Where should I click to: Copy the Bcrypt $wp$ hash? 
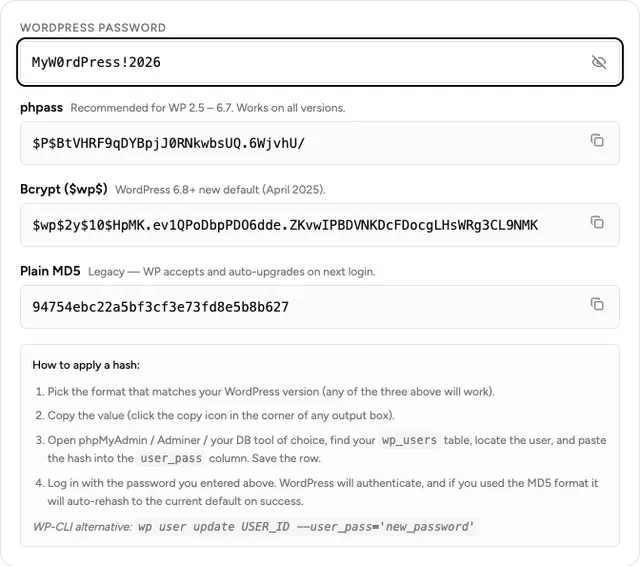click(597, 222)
